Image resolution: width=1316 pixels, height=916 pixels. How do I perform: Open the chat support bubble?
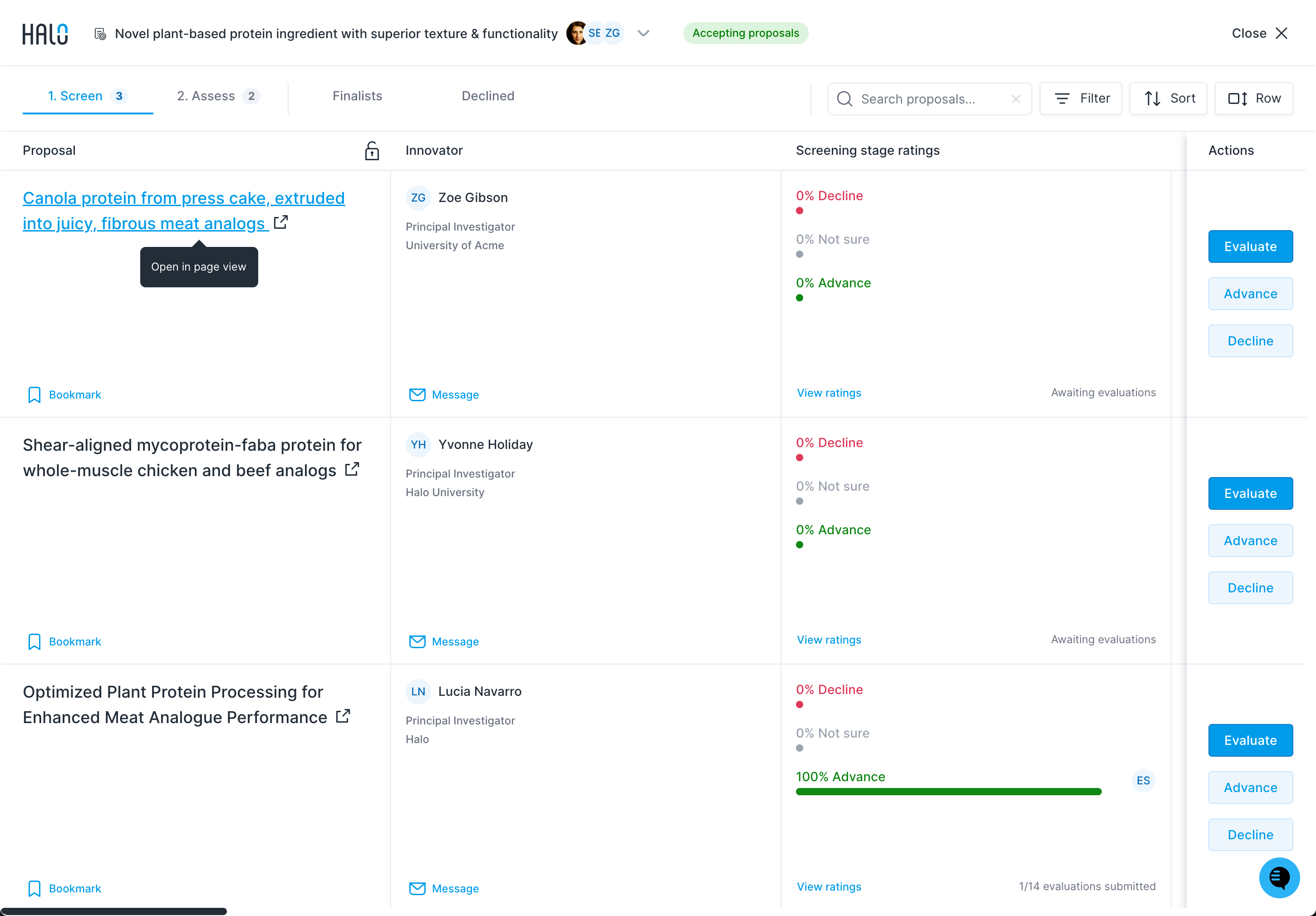[1279, 877]
